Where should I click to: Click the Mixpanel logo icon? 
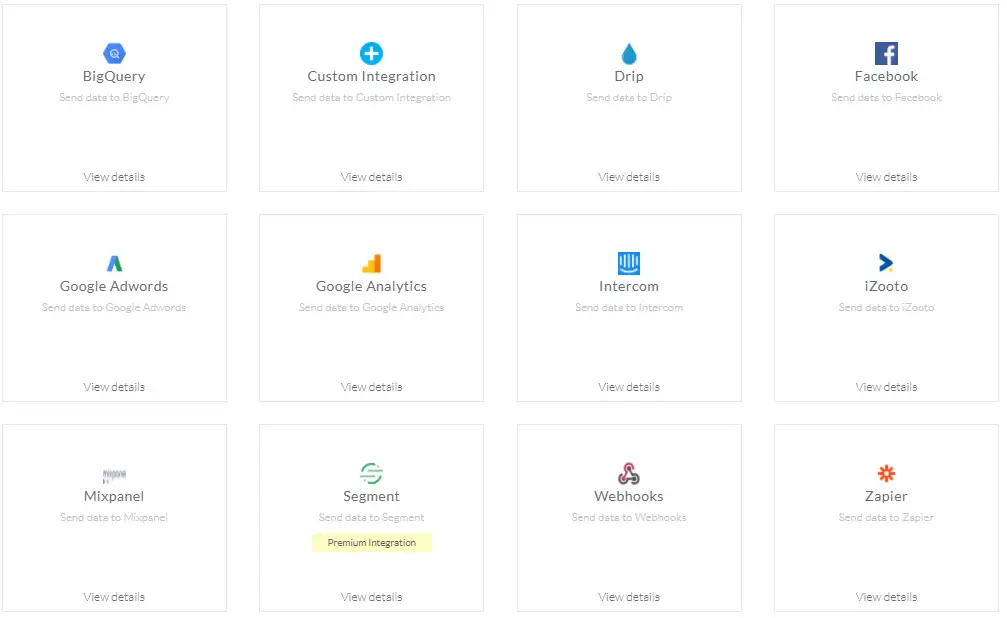[x=114, y=475]
